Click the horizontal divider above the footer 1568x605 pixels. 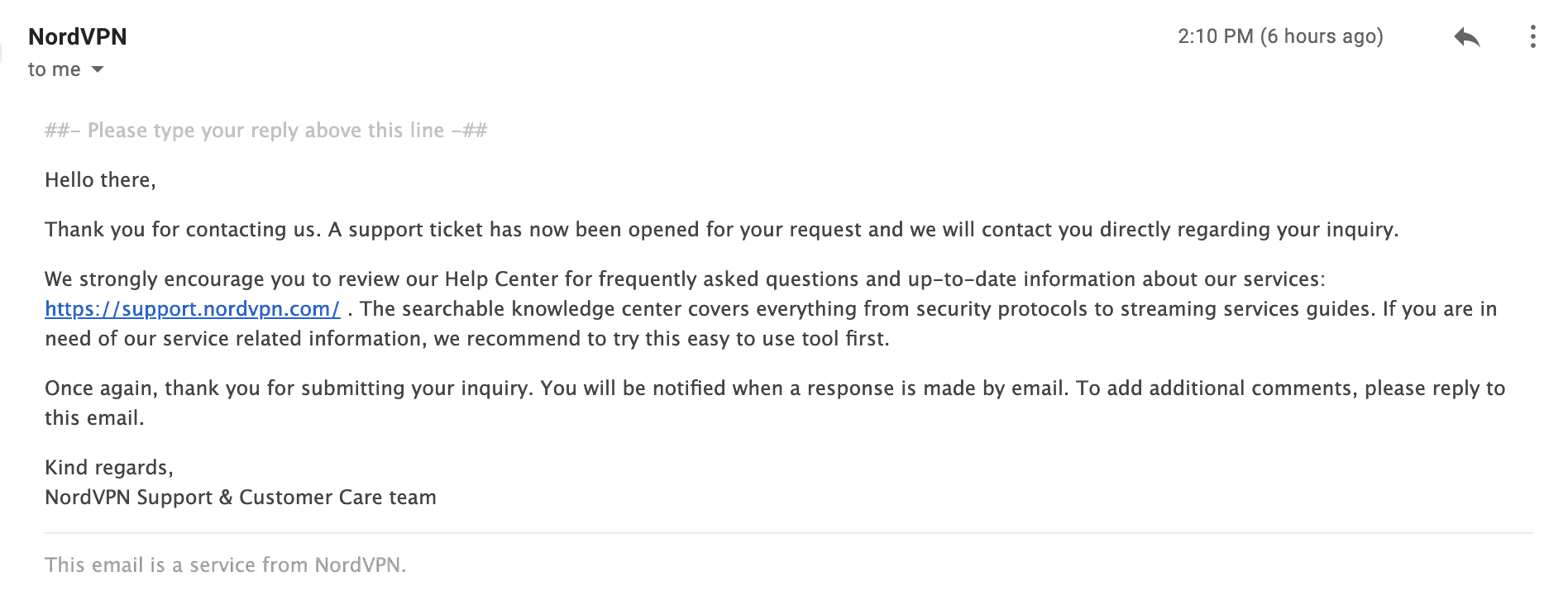788,533
